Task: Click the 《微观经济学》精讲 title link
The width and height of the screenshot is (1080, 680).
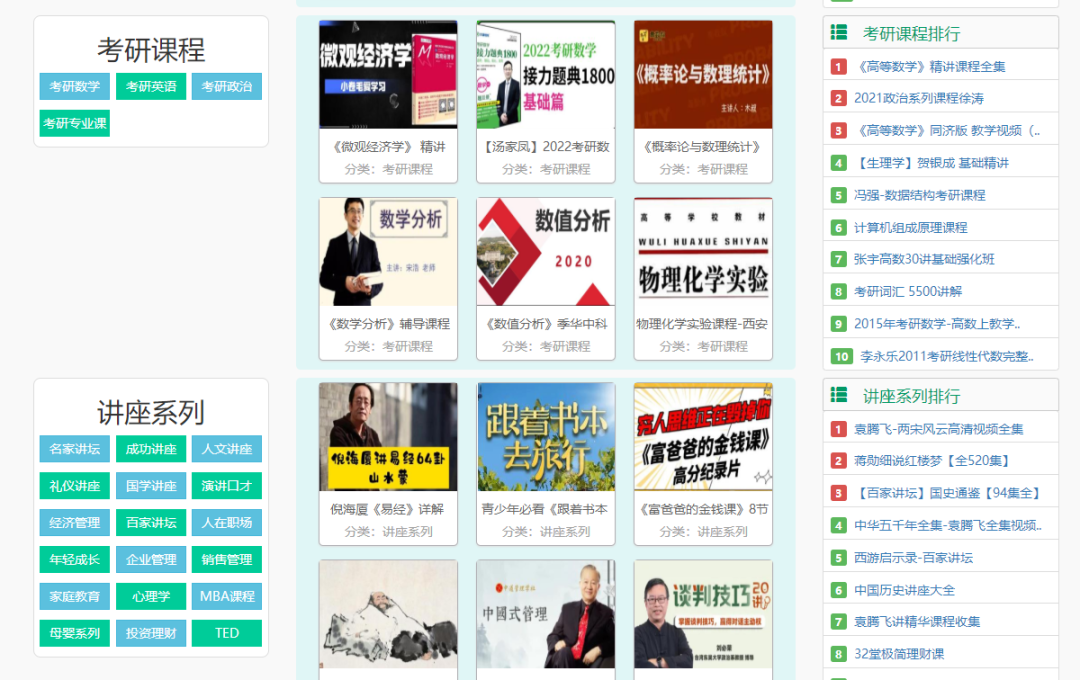Action: [388, 147]
